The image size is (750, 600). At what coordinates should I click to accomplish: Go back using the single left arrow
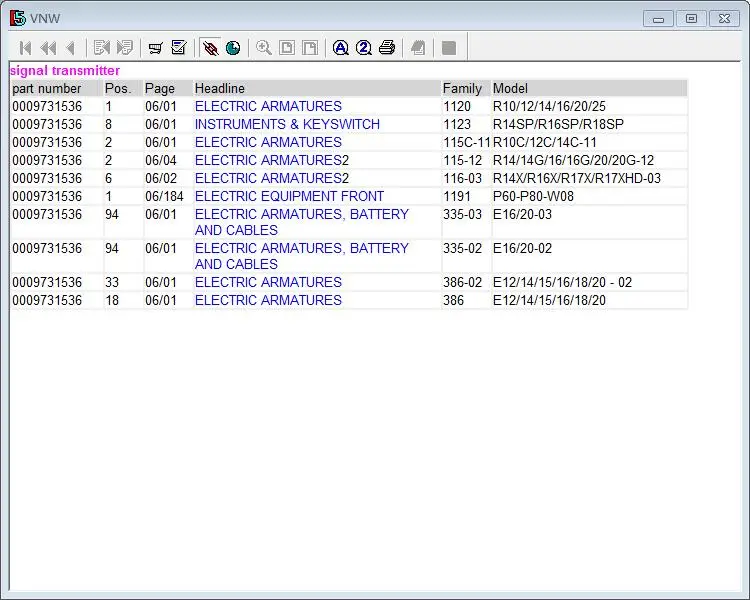point(71,48)
